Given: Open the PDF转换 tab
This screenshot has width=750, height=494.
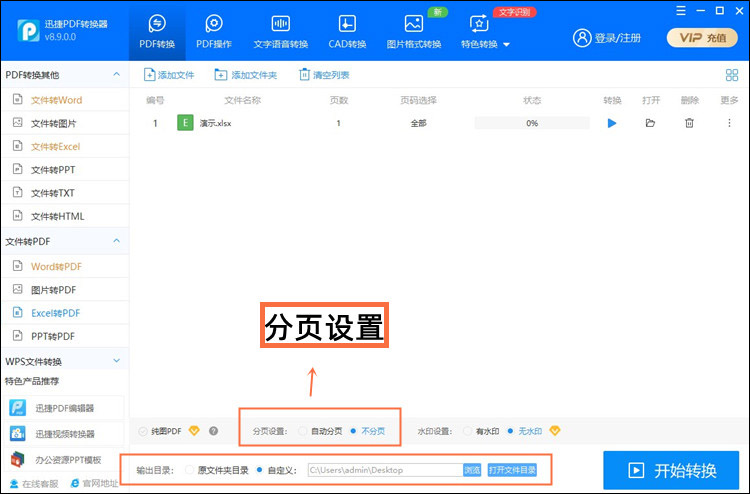Looking at the screenshot, I should (157, 32).
